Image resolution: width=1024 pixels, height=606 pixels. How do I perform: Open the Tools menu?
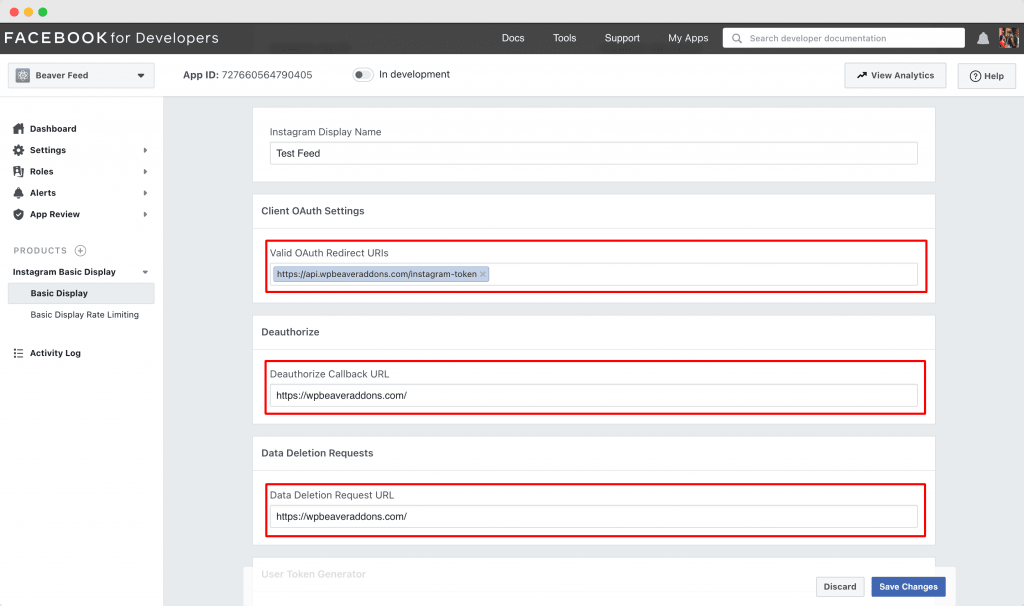[564, 38]
